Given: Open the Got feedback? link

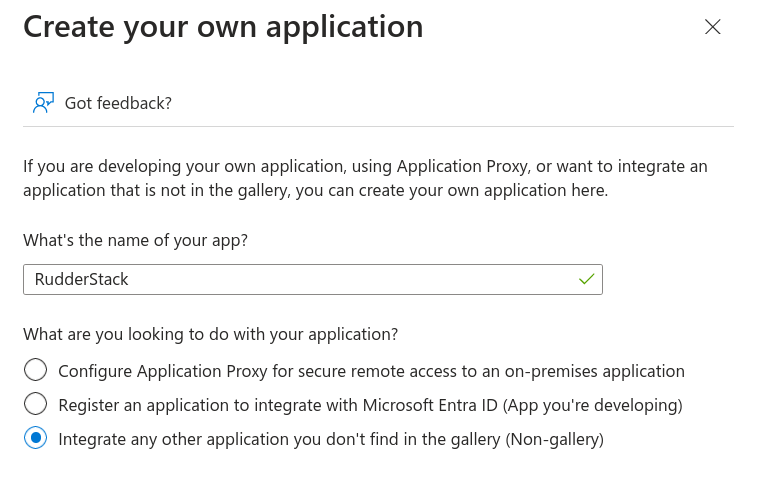Looking at the screenshot, I should (118, 103).
